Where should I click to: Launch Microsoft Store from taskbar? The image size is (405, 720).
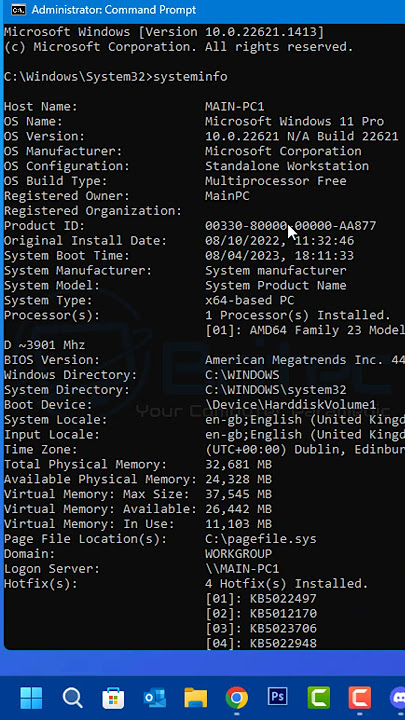click(113, 698)
